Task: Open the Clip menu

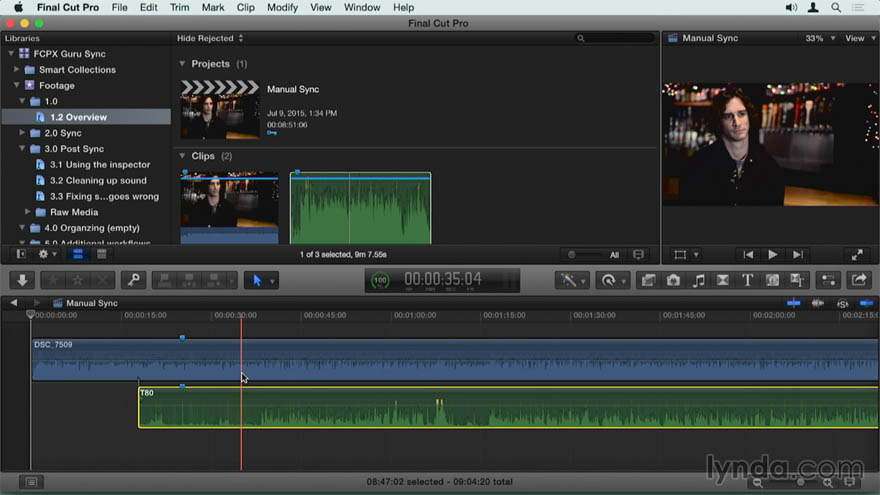Action: [x=245, y=7]
